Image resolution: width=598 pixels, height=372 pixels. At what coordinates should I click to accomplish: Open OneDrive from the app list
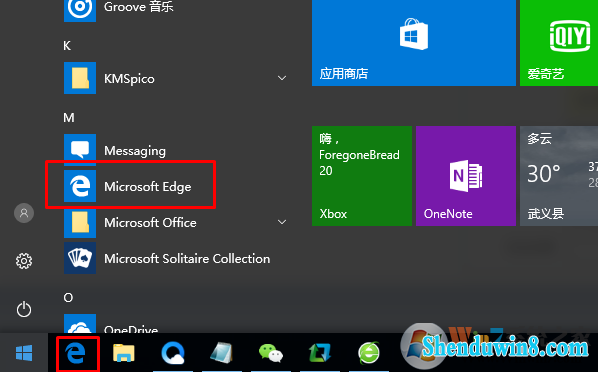111,324
